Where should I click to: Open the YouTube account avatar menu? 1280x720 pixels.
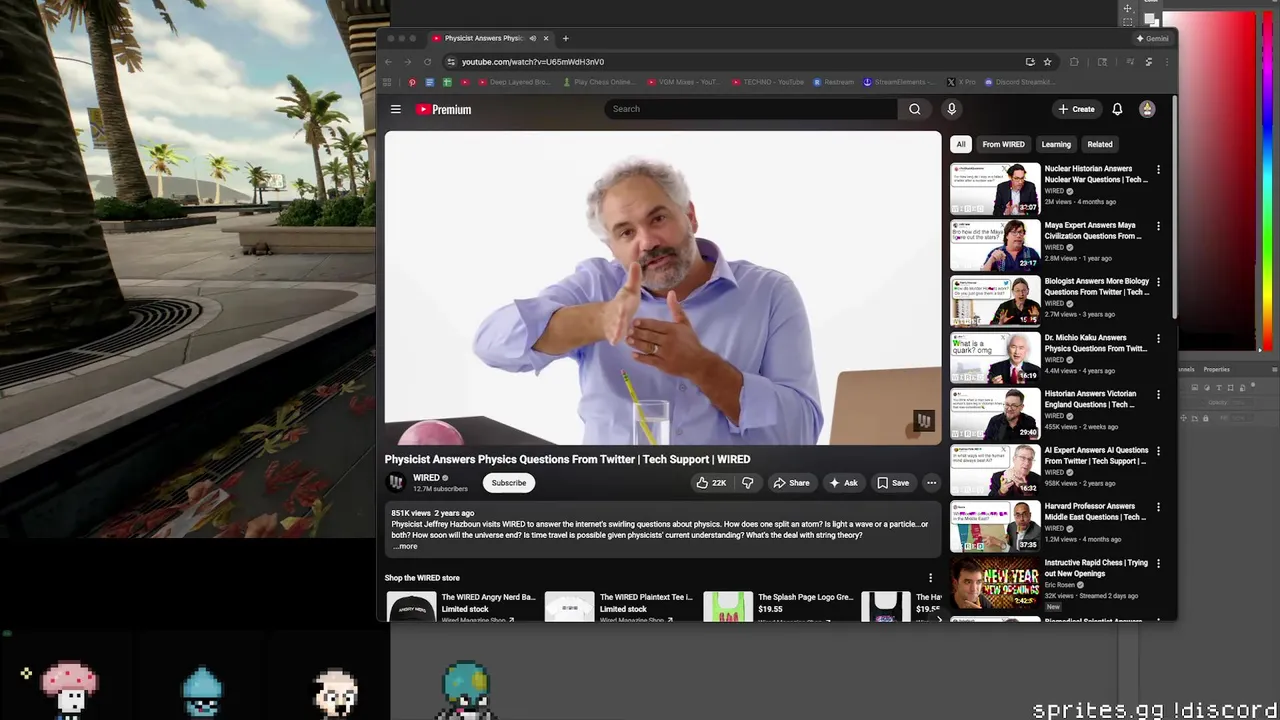click(1147, 109)
